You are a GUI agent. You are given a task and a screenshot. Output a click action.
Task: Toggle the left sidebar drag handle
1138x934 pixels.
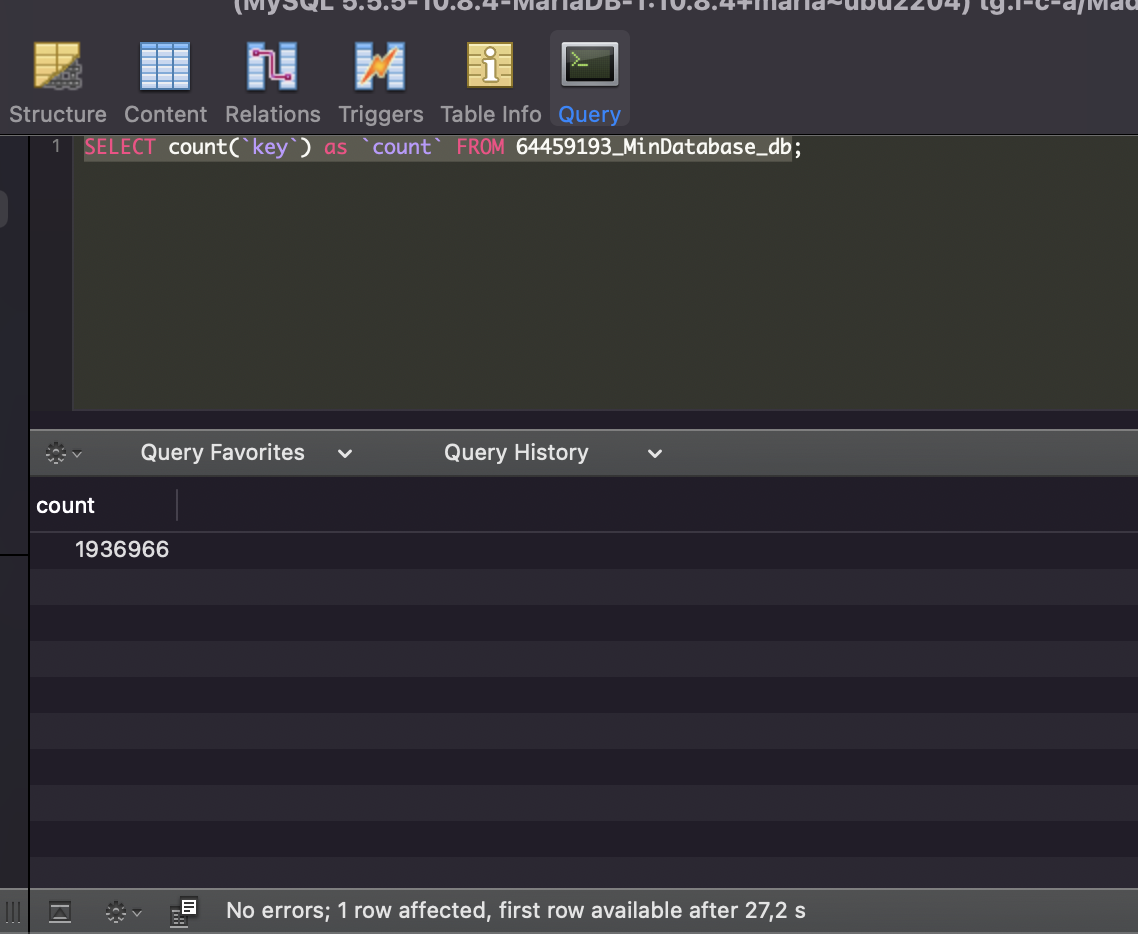[12, 911]
